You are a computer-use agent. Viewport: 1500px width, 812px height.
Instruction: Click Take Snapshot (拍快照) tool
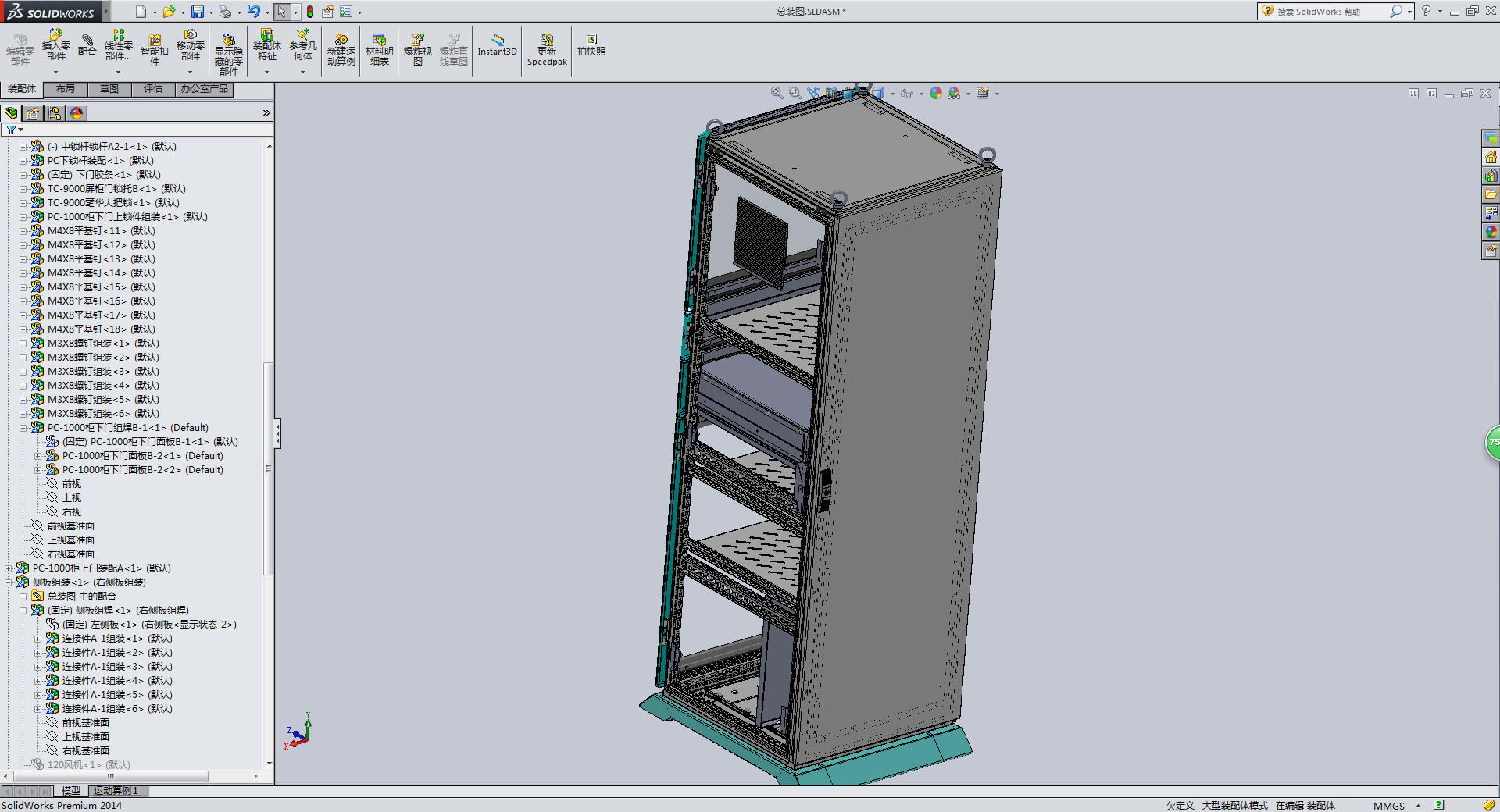591,45
